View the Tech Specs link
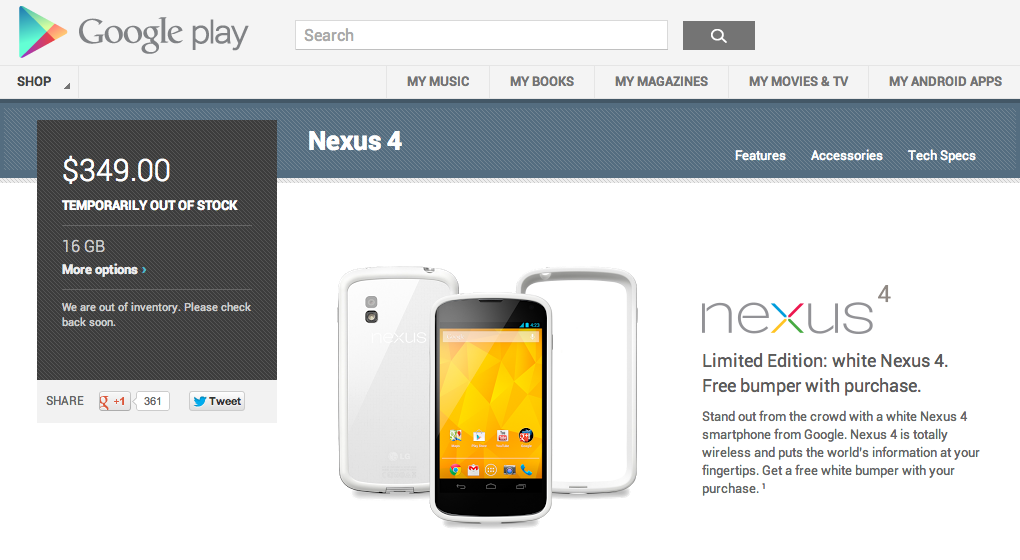The width and height of the screenshot is (1020, 560). point(942,155)
